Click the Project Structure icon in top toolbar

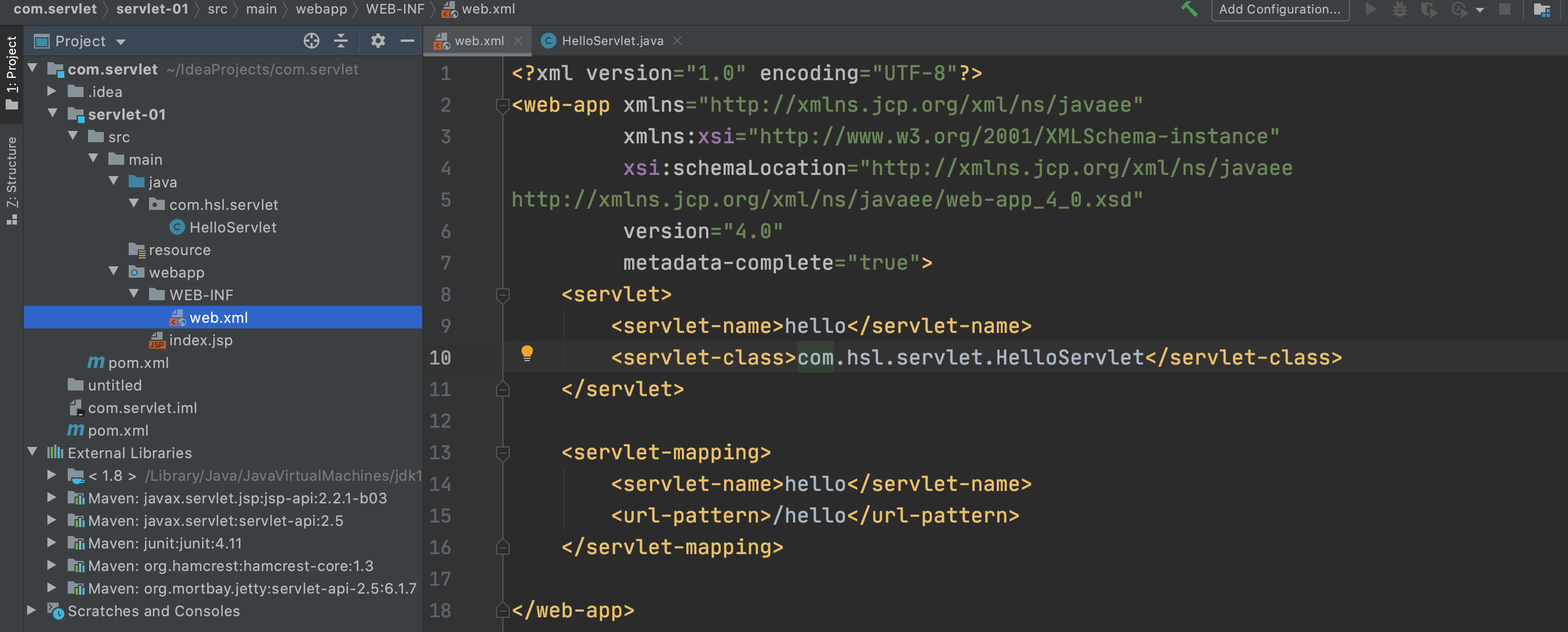click(x=1542, y=9)
